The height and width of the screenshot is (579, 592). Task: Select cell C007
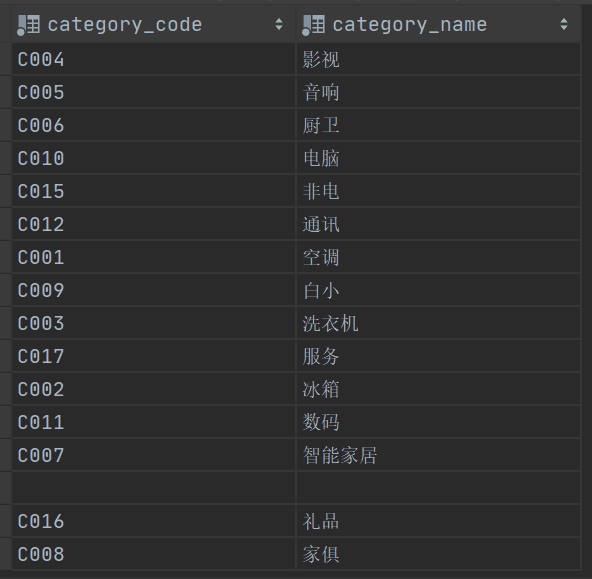pyautogui.click(x=153, y=455)
